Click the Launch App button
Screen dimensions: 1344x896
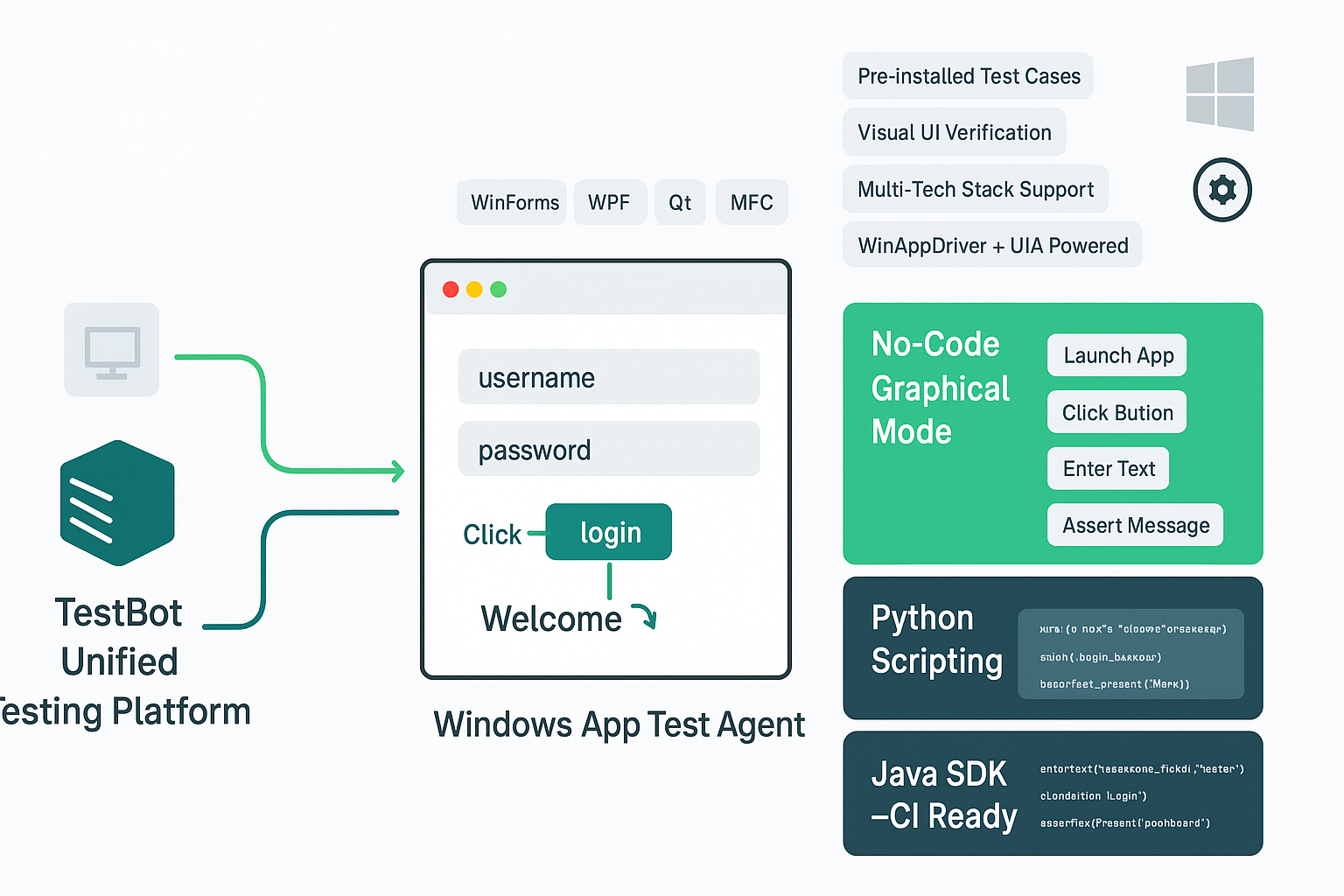(1117, 355)
